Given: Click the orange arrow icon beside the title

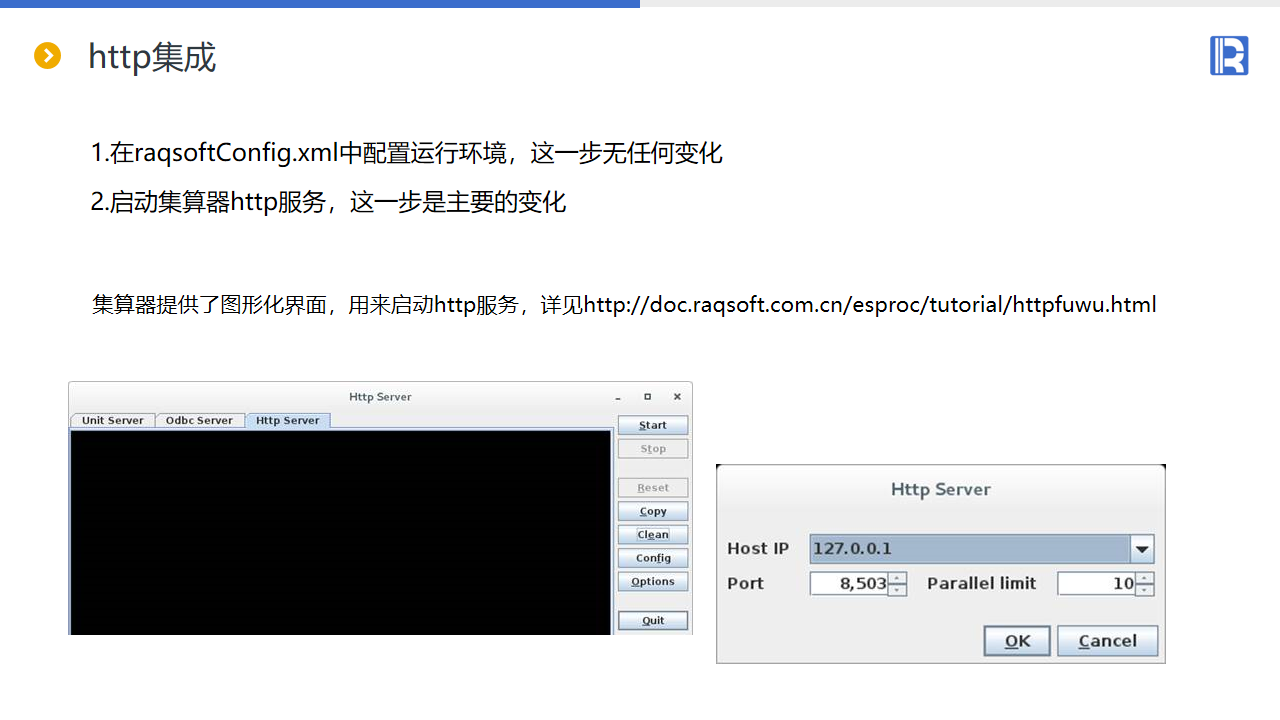Looking at the screenshot, I should (47, 56).
